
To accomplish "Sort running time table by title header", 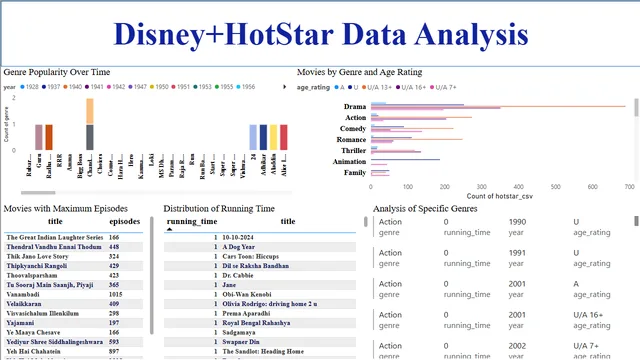I will point(288,221).
